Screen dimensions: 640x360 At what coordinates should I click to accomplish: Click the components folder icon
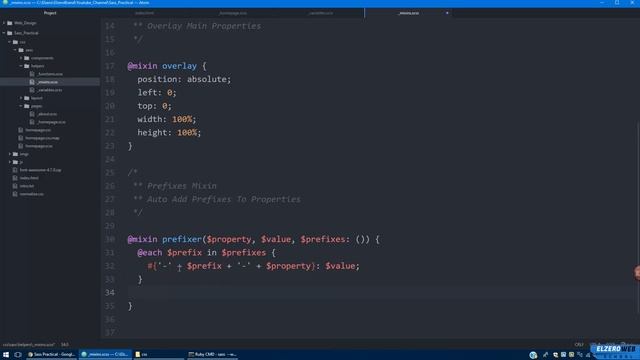click(x=27, y=58)
